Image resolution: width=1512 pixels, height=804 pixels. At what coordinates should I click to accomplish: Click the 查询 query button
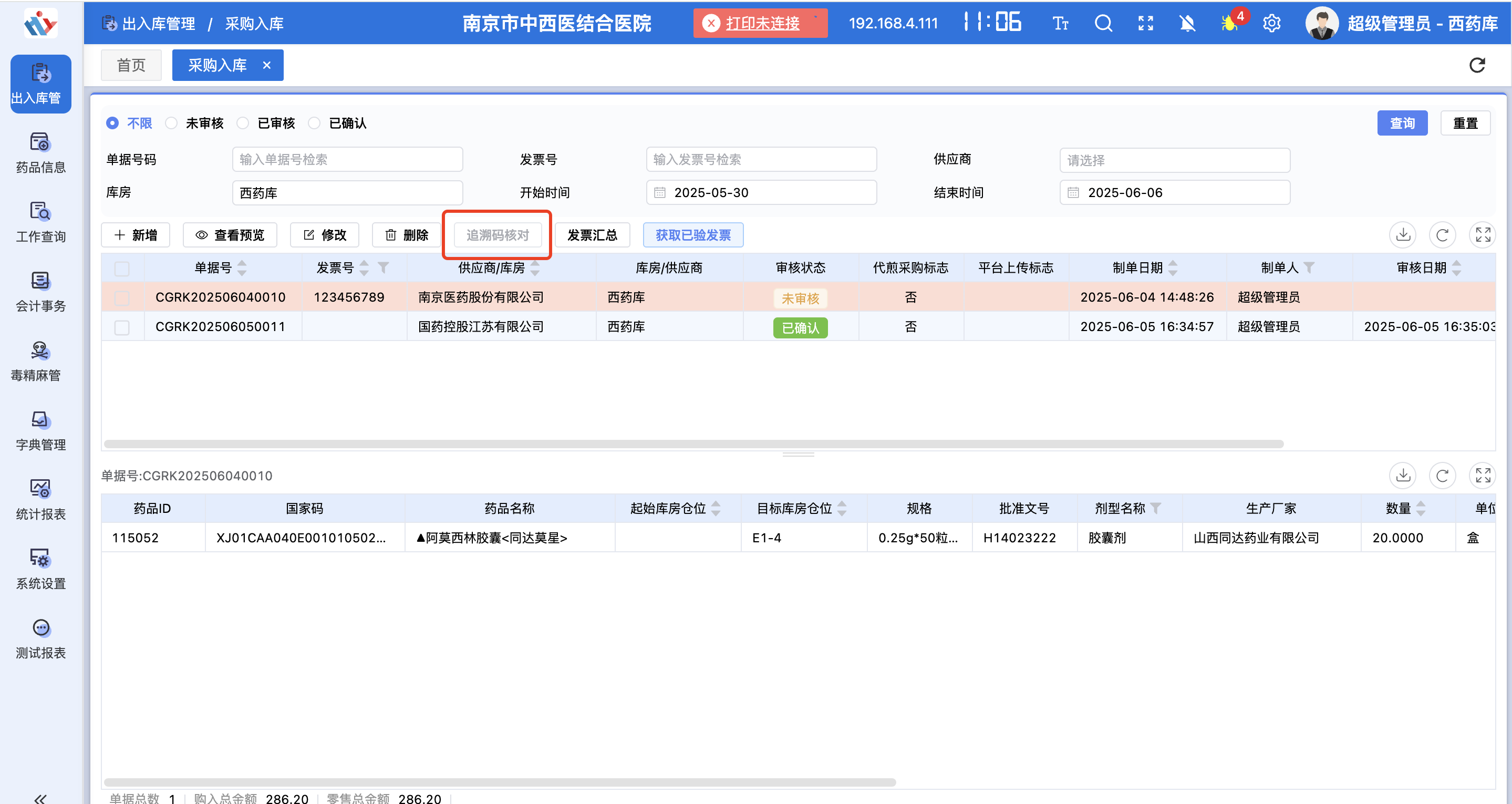click(x=1402, y=123)
